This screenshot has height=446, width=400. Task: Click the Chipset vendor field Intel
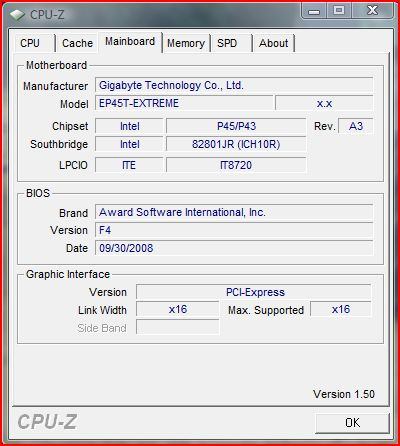point(129,126)
